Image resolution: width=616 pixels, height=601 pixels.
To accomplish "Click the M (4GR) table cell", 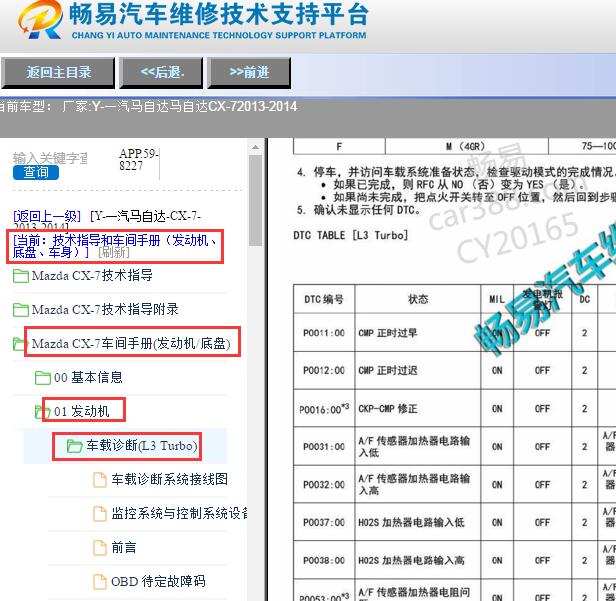I will 466,147.
